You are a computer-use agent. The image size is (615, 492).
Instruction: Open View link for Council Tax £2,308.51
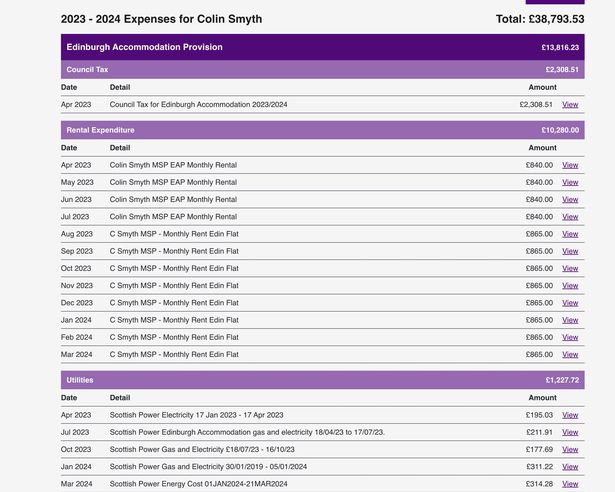[x=570, y=105]
